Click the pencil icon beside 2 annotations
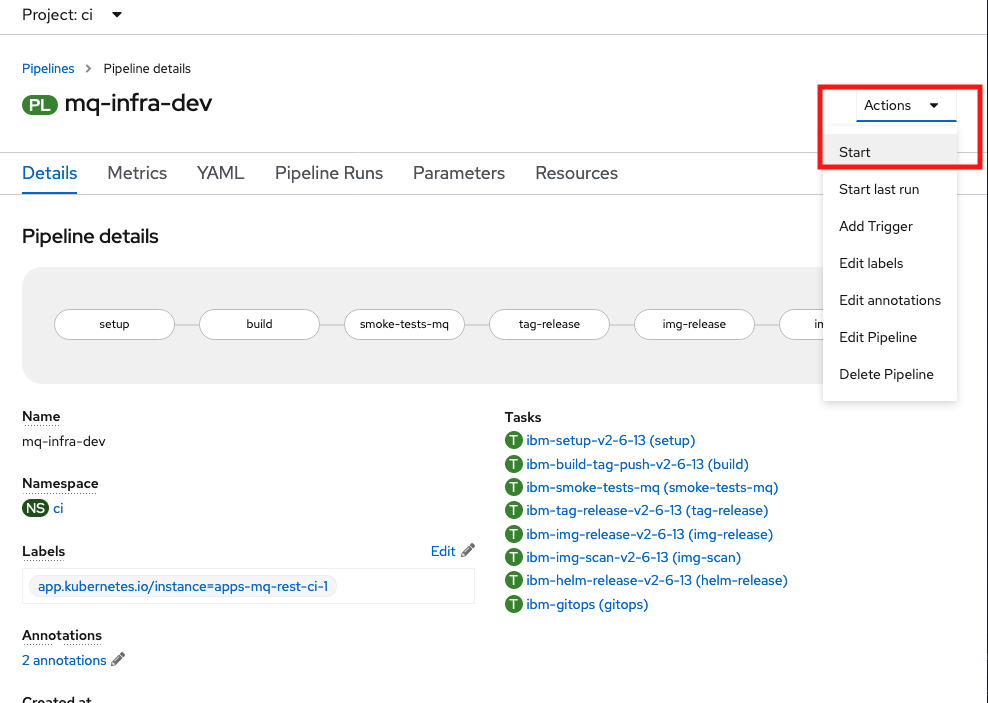Screen dimensions: 988x703 (118, 660)
